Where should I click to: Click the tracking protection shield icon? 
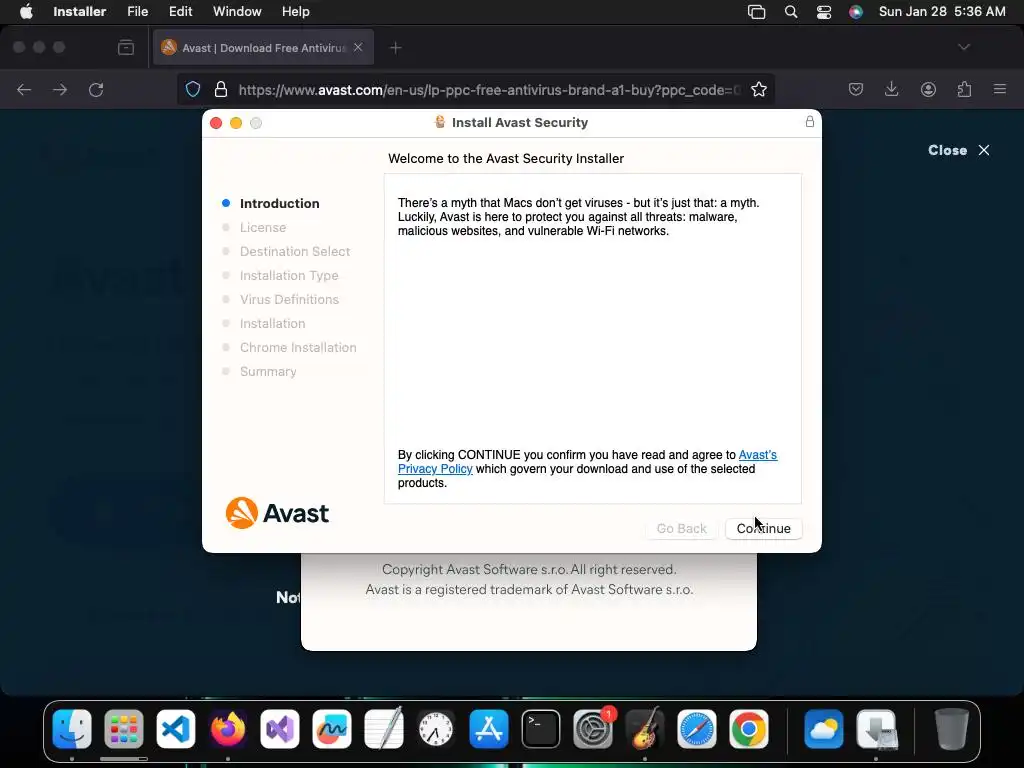193,89
